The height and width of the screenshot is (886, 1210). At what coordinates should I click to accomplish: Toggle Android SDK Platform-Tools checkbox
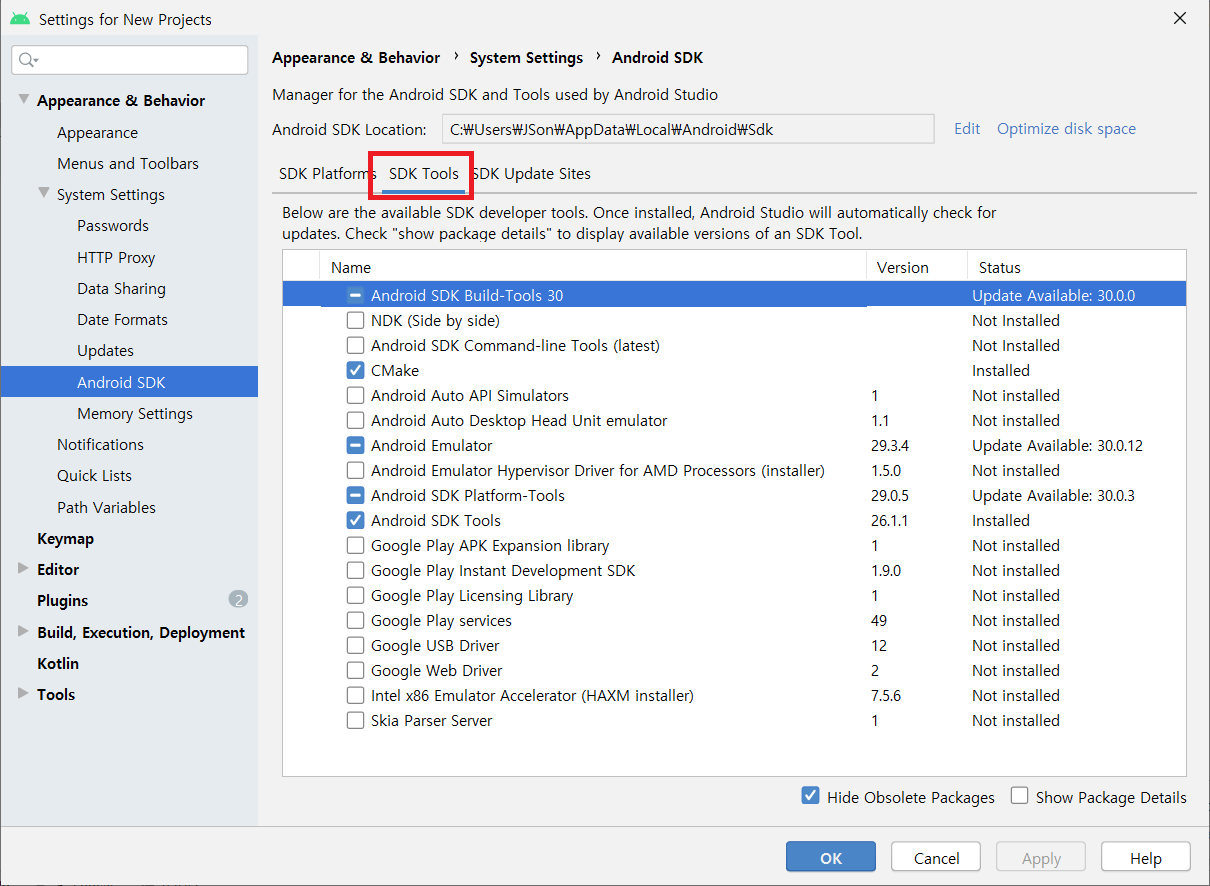(x=355, y=496)
